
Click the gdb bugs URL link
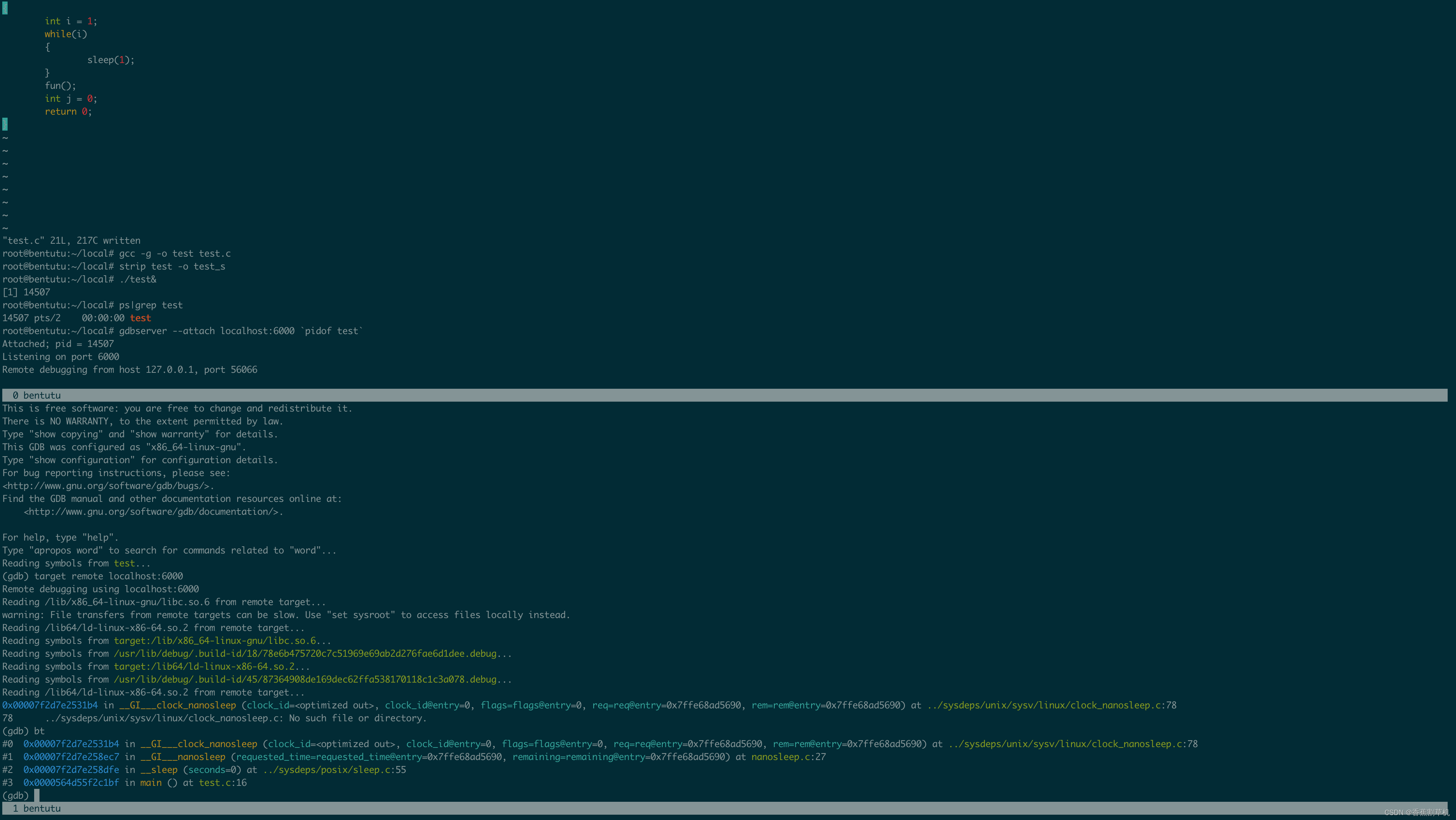pos(107,486)
